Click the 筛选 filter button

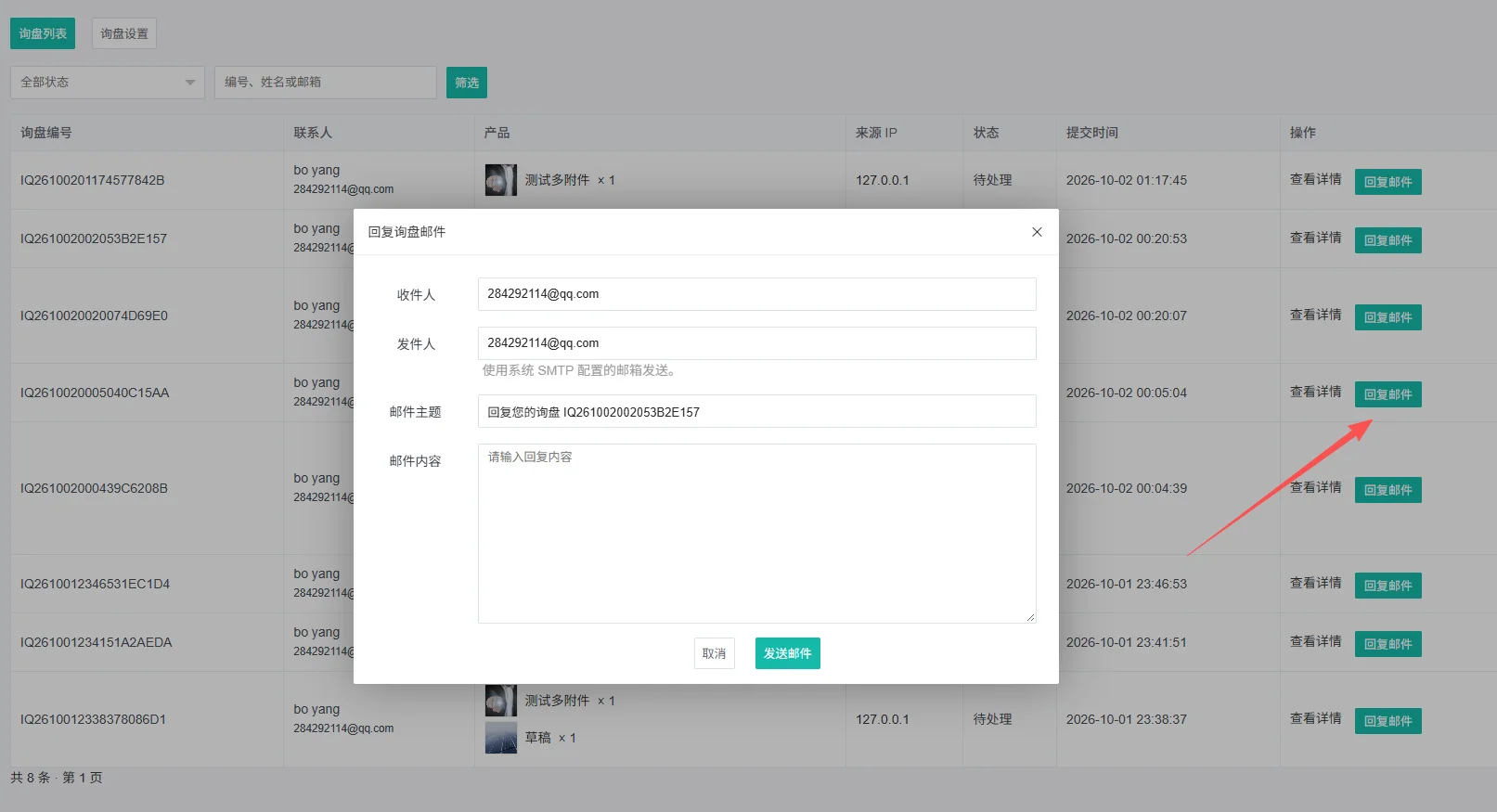(467, 83)
